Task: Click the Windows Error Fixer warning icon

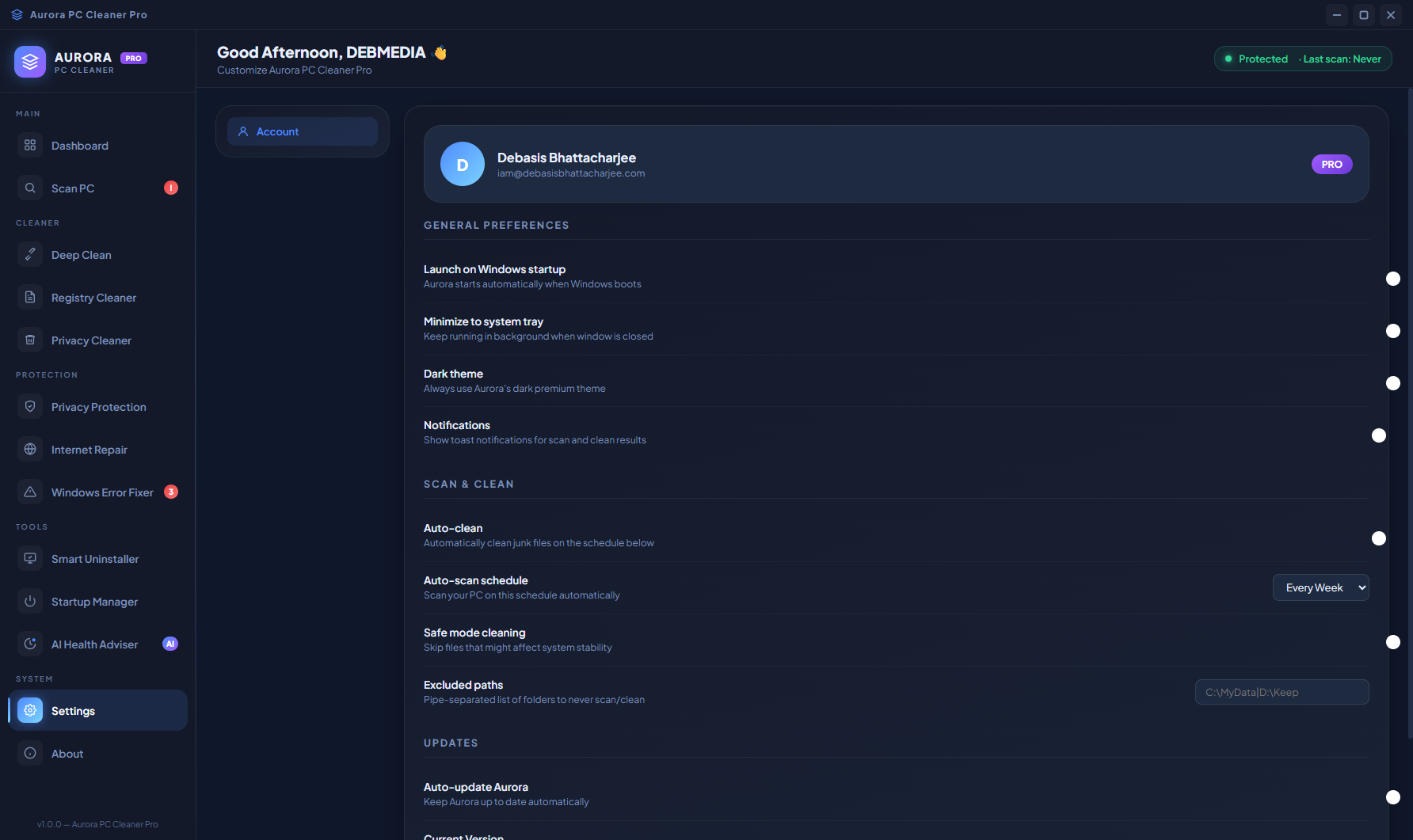Action: (x=30, y=492)
